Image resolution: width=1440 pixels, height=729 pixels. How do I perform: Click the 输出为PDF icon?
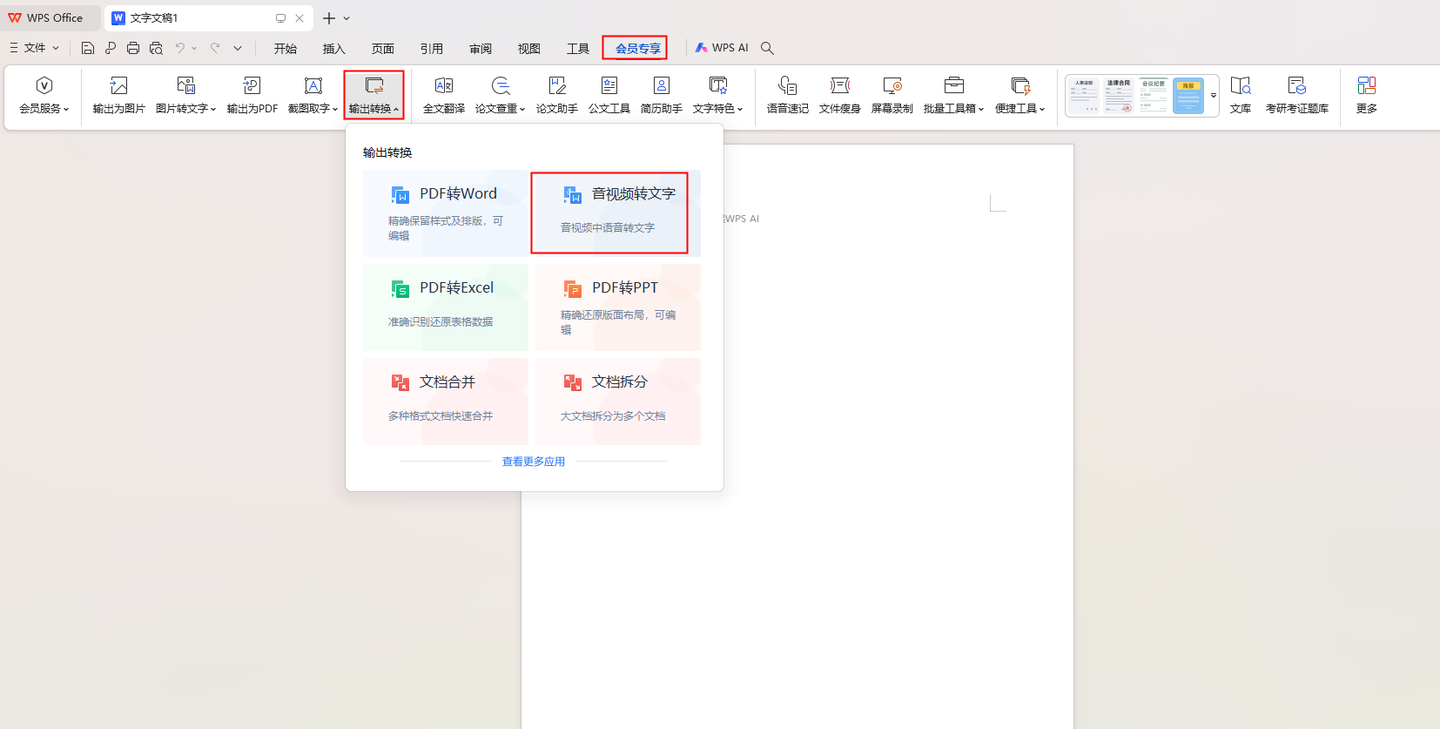pyautogui.click(x=252, y=86)
